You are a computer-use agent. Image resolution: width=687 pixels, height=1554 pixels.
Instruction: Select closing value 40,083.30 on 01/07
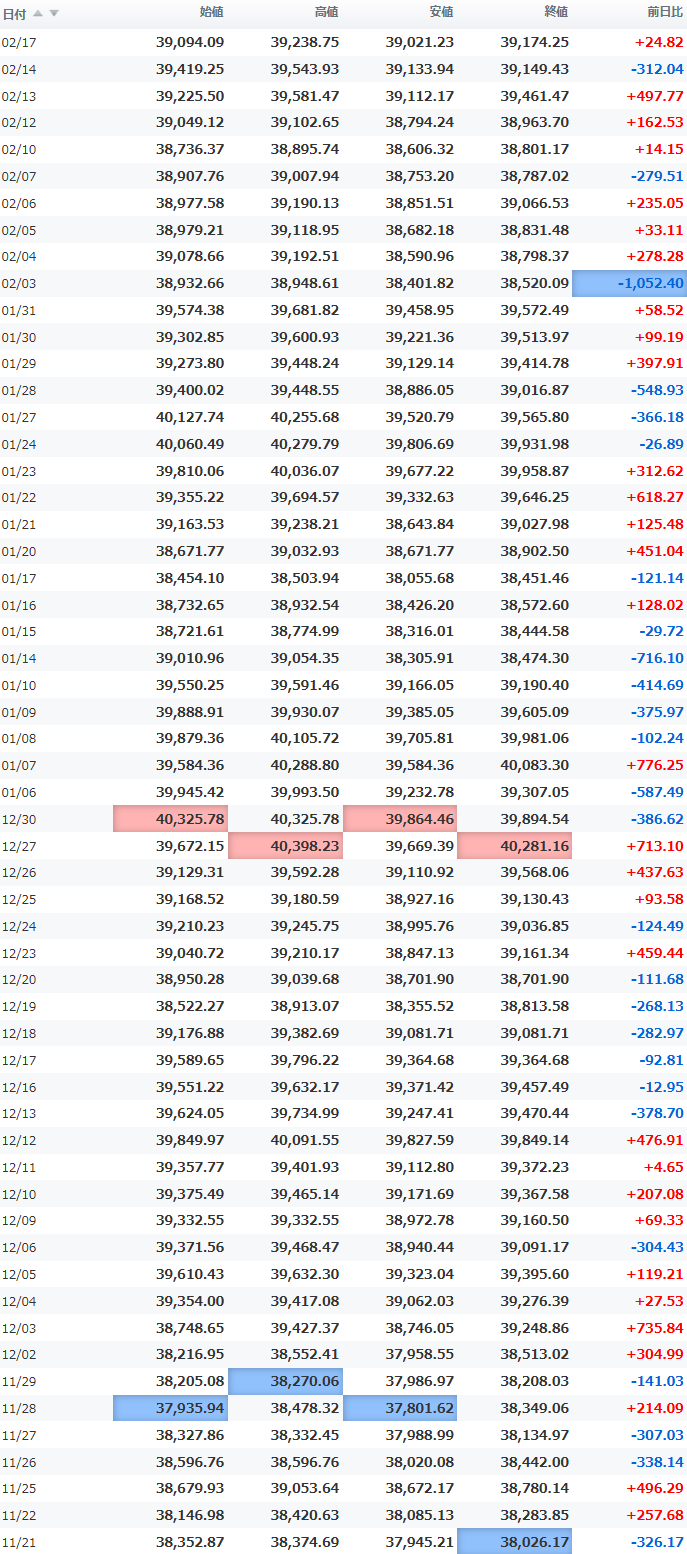(x=534, y=765)
